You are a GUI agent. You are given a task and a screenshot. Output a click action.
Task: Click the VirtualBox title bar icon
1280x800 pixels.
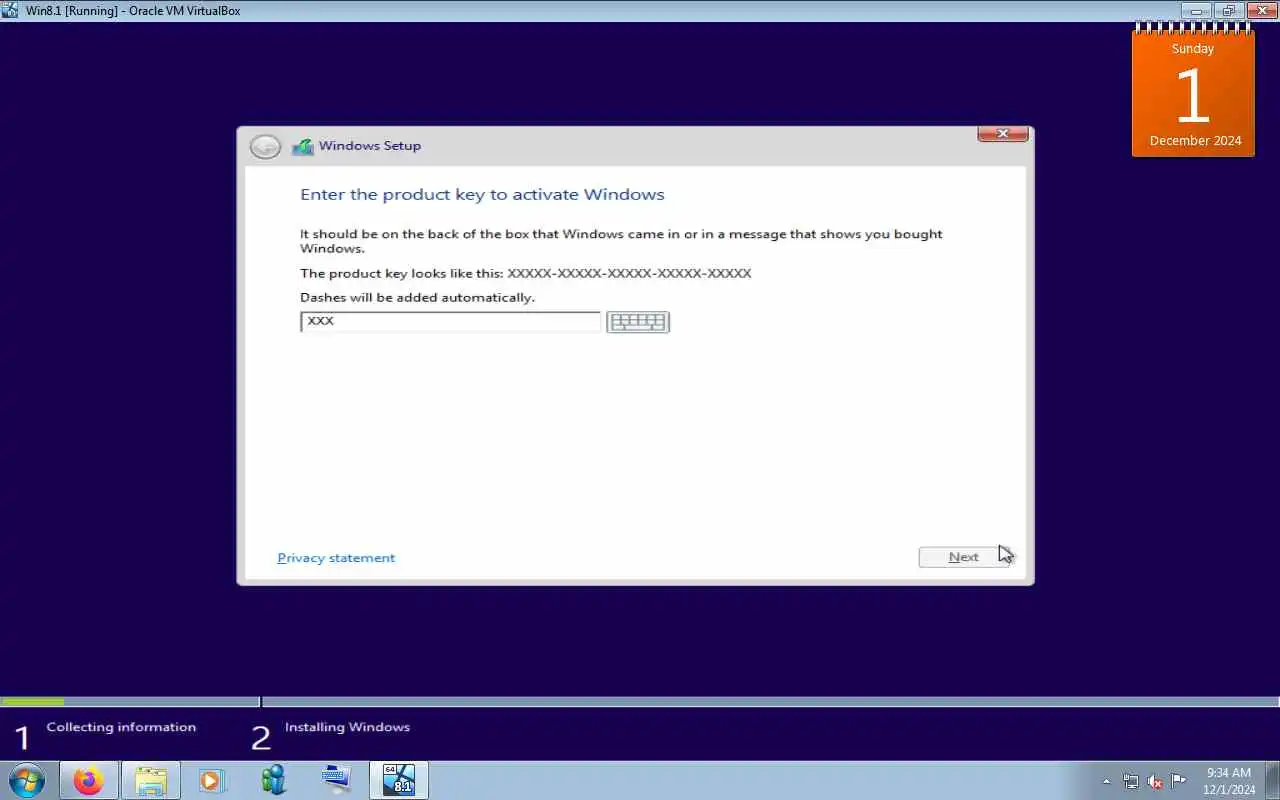tap(10, 10)
